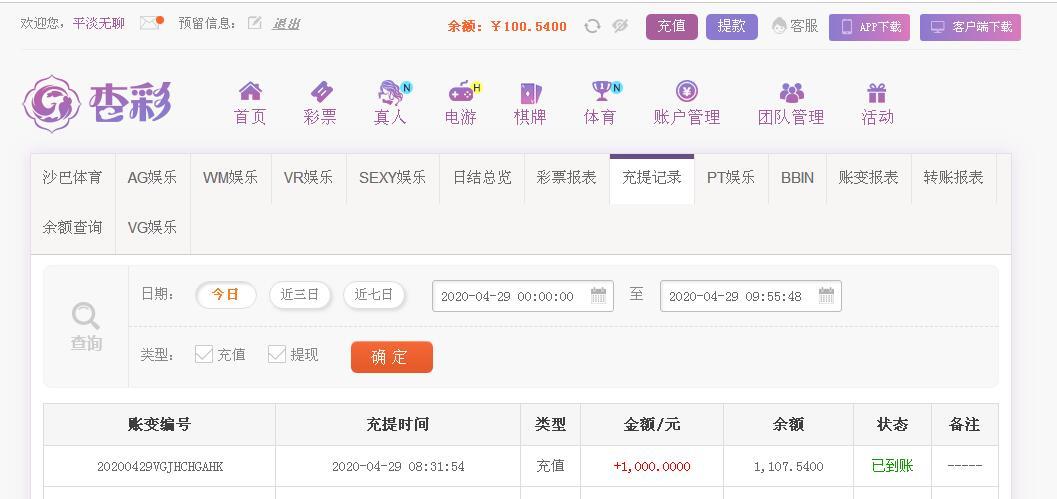Select the 充提记录 tab
The image size is (1057, 499).
652,179
